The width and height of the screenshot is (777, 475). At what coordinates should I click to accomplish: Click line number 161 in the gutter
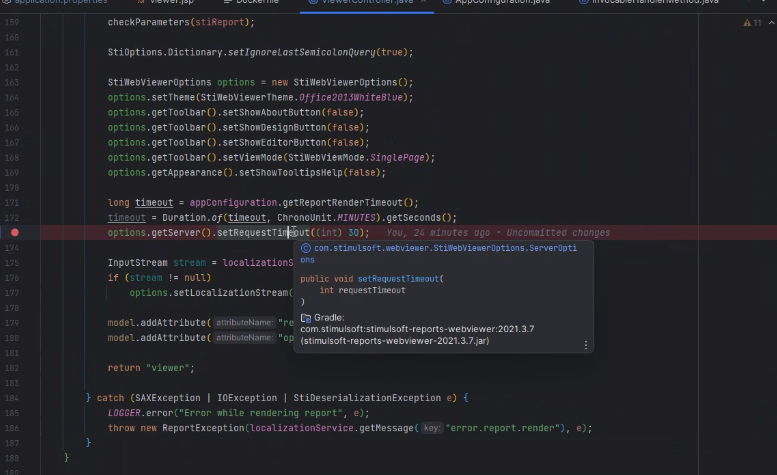[x=11, y=53]
